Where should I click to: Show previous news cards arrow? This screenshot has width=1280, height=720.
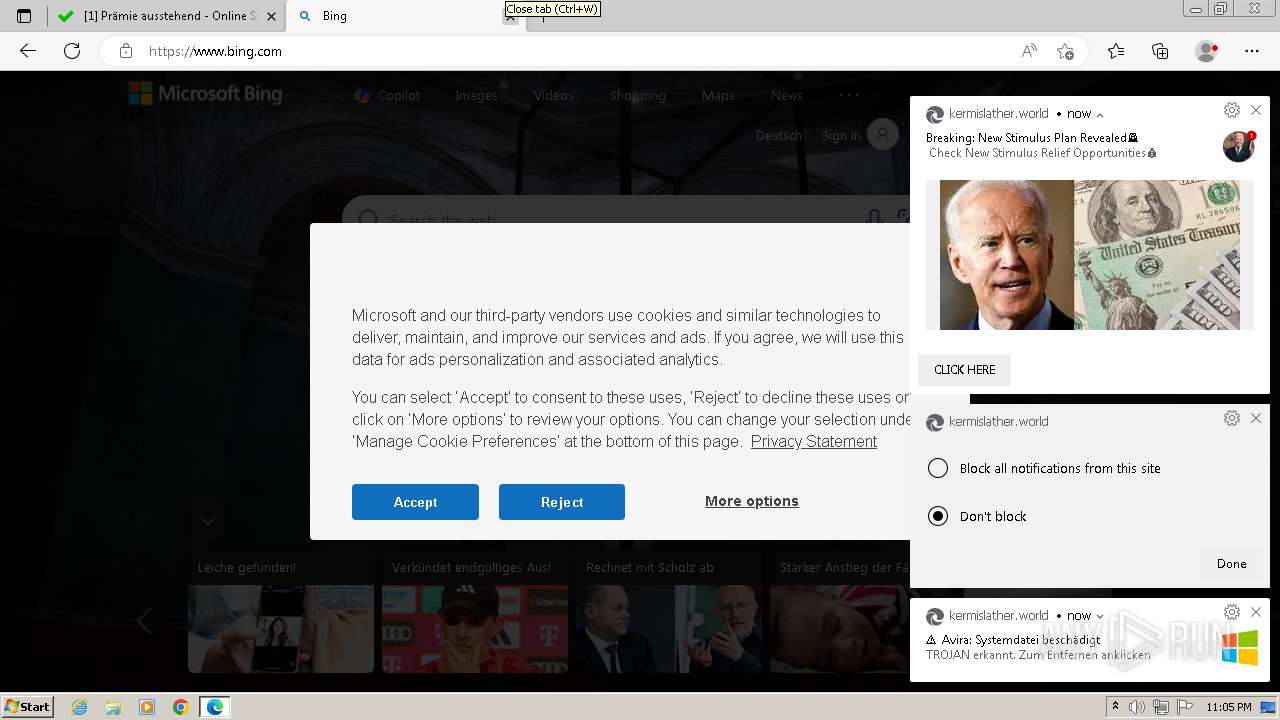[x=144, y=621]
